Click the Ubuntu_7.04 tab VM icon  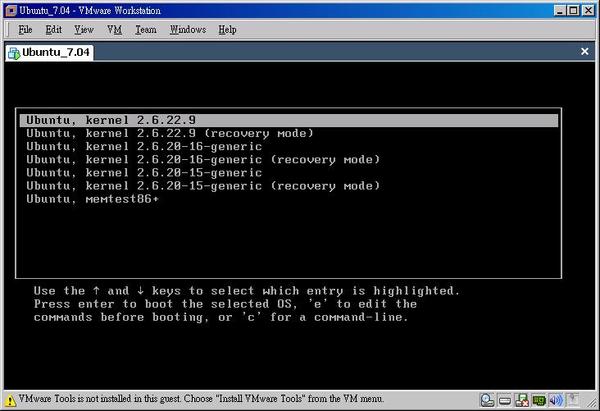14,53
